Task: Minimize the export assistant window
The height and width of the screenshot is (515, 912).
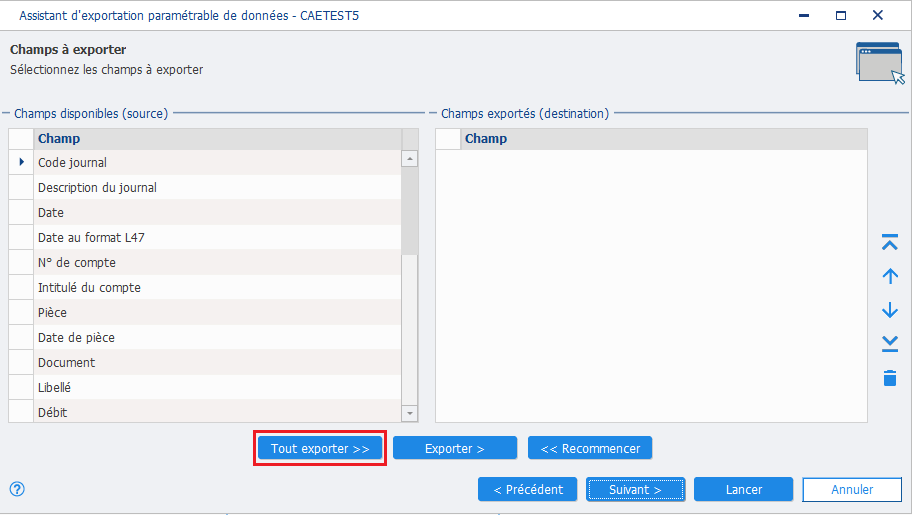Action: [x=804, y=15]
